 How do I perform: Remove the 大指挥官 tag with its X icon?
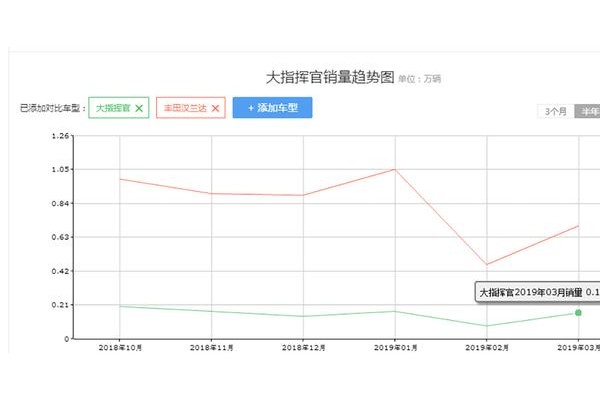[139, 108]
